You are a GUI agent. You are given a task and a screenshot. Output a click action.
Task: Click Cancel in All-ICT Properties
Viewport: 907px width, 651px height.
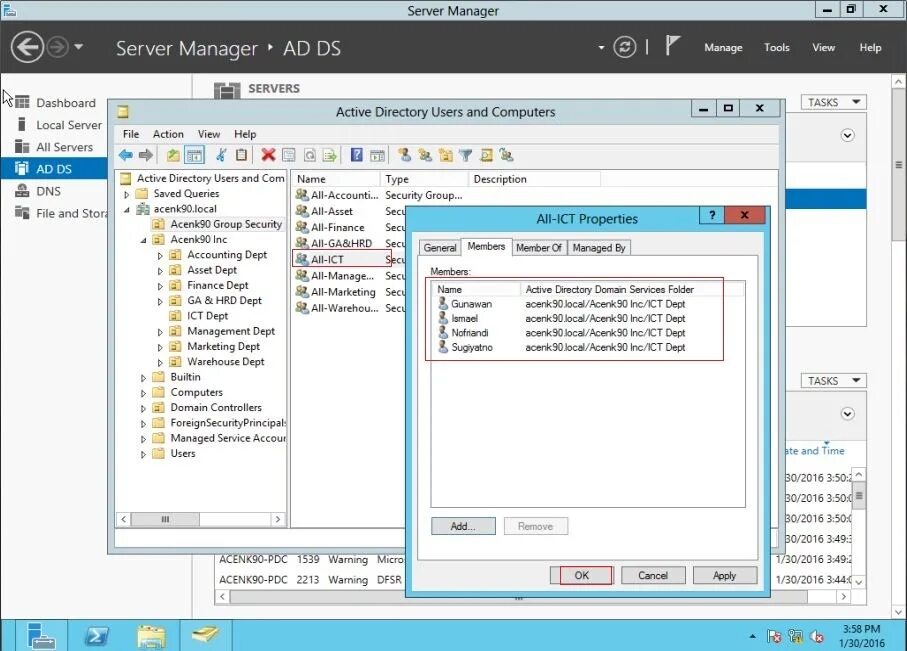click(652, 575)
